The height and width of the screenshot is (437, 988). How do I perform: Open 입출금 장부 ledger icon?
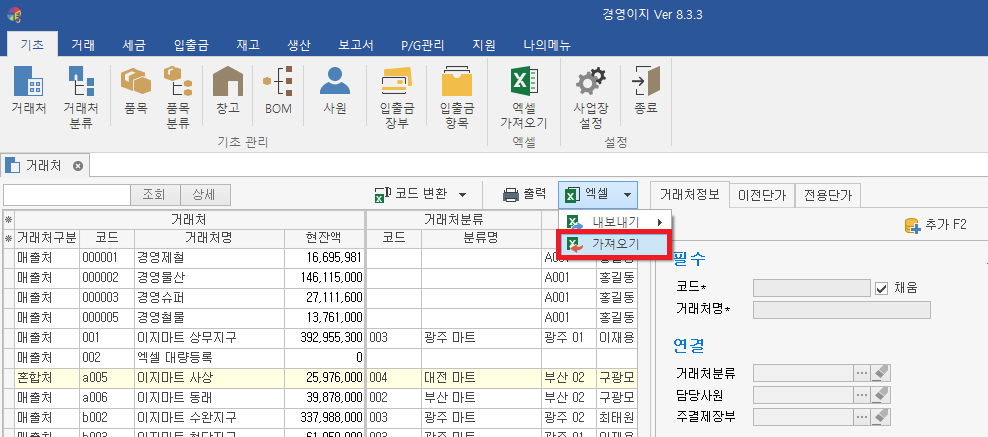397,96
